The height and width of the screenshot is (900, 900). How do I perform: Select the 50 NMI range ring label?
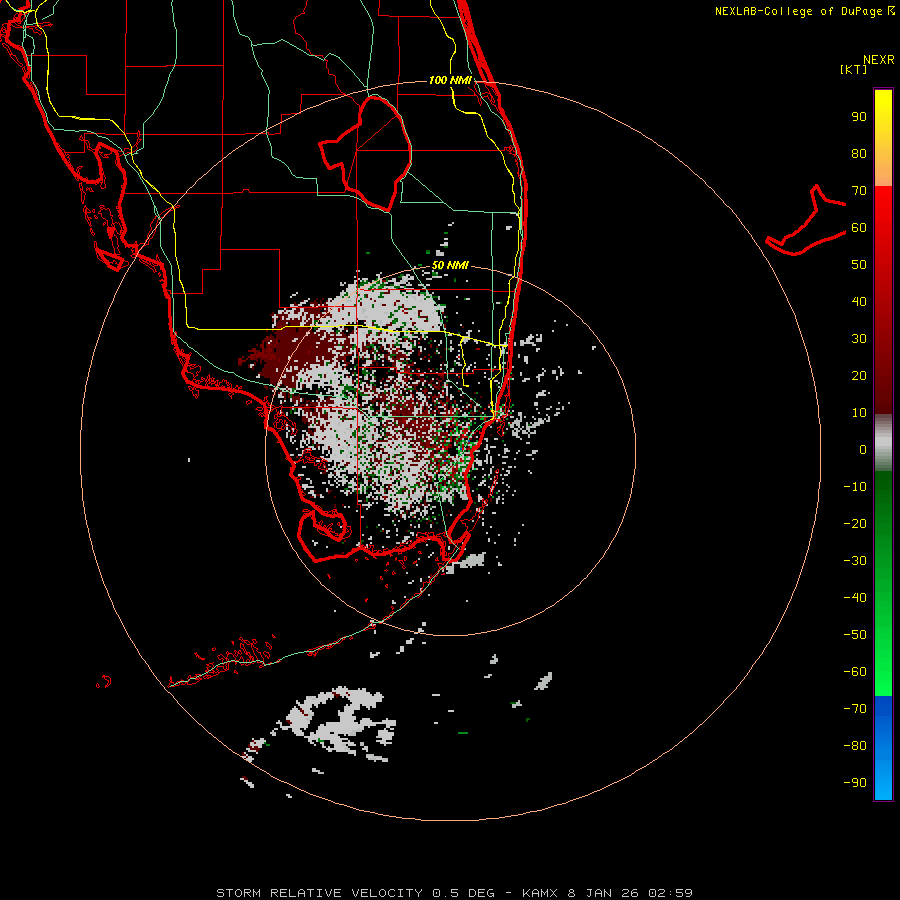(x=450, y=265)
